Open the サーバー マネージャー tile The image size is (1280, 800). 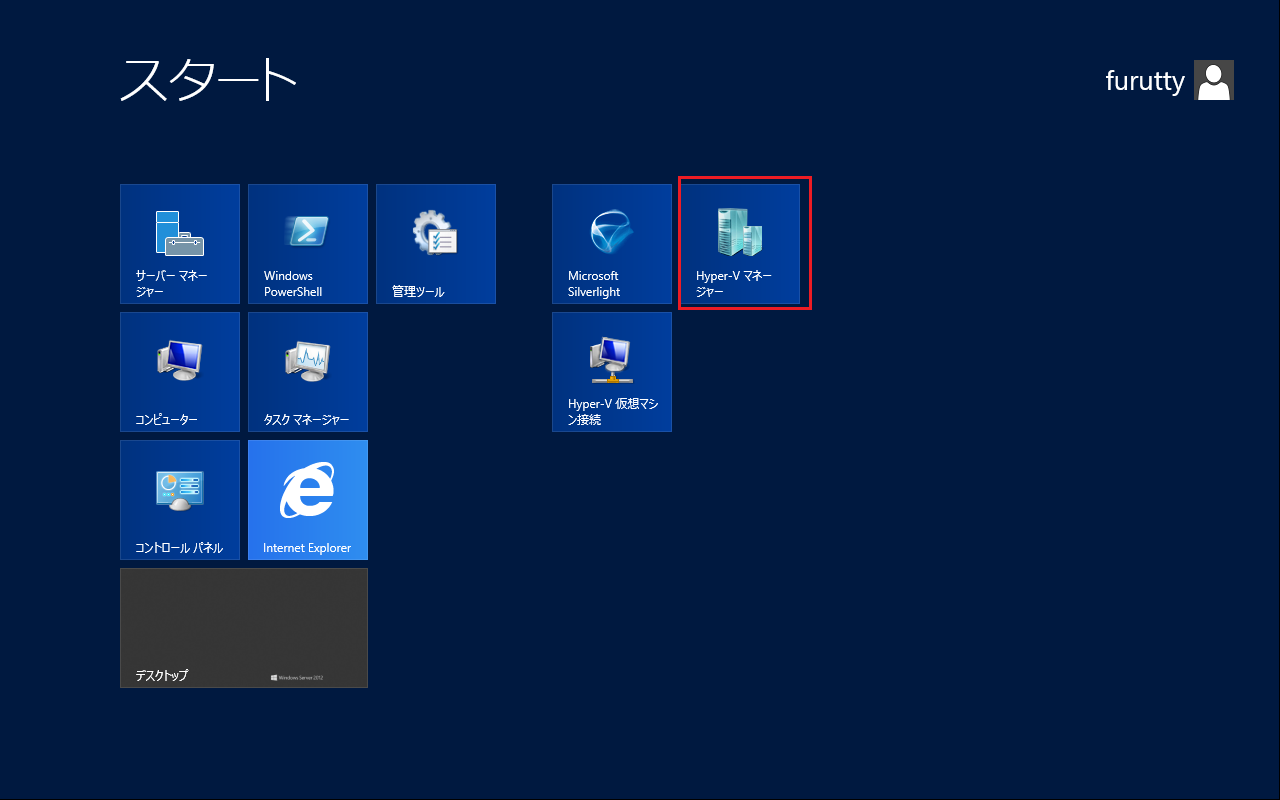click(180, 244)
